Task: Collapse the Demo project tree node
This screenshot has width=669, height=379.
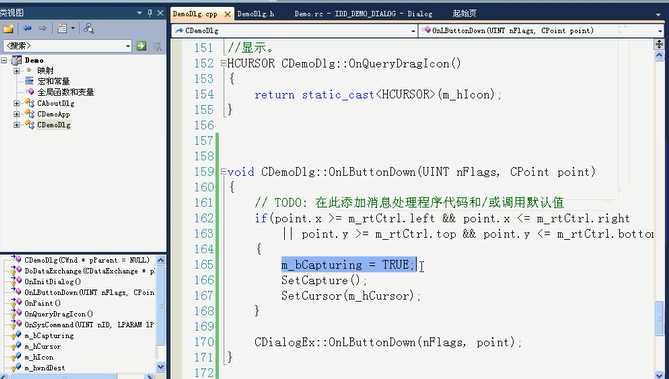Action: tap(4, 60)
